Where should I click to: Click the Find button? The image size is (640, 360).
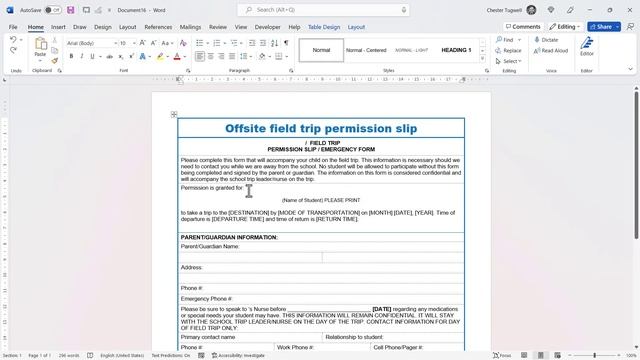[505, 40]
